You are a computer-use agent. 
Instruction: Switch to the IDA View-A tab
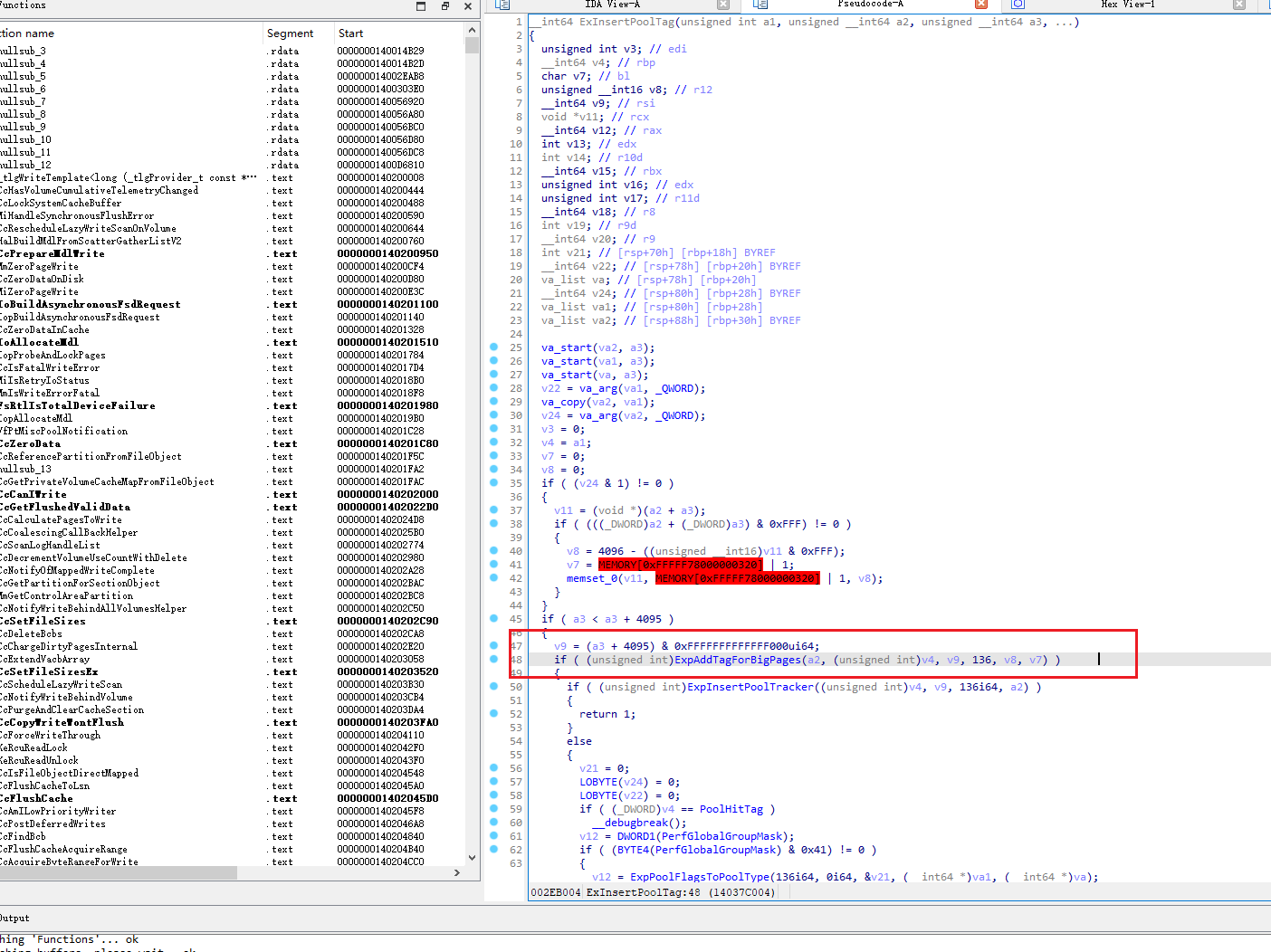coord(613,5)
